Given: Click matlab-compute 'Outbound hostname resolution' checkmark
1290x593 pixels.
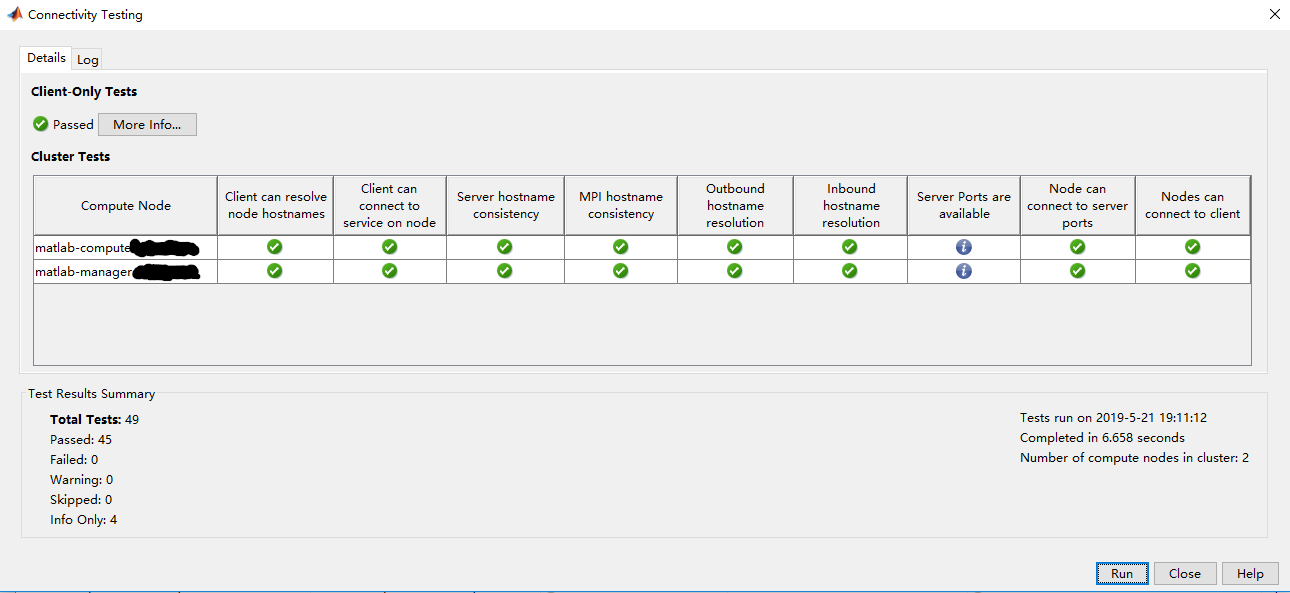Looking at the screenshot, I should [735, 247].
